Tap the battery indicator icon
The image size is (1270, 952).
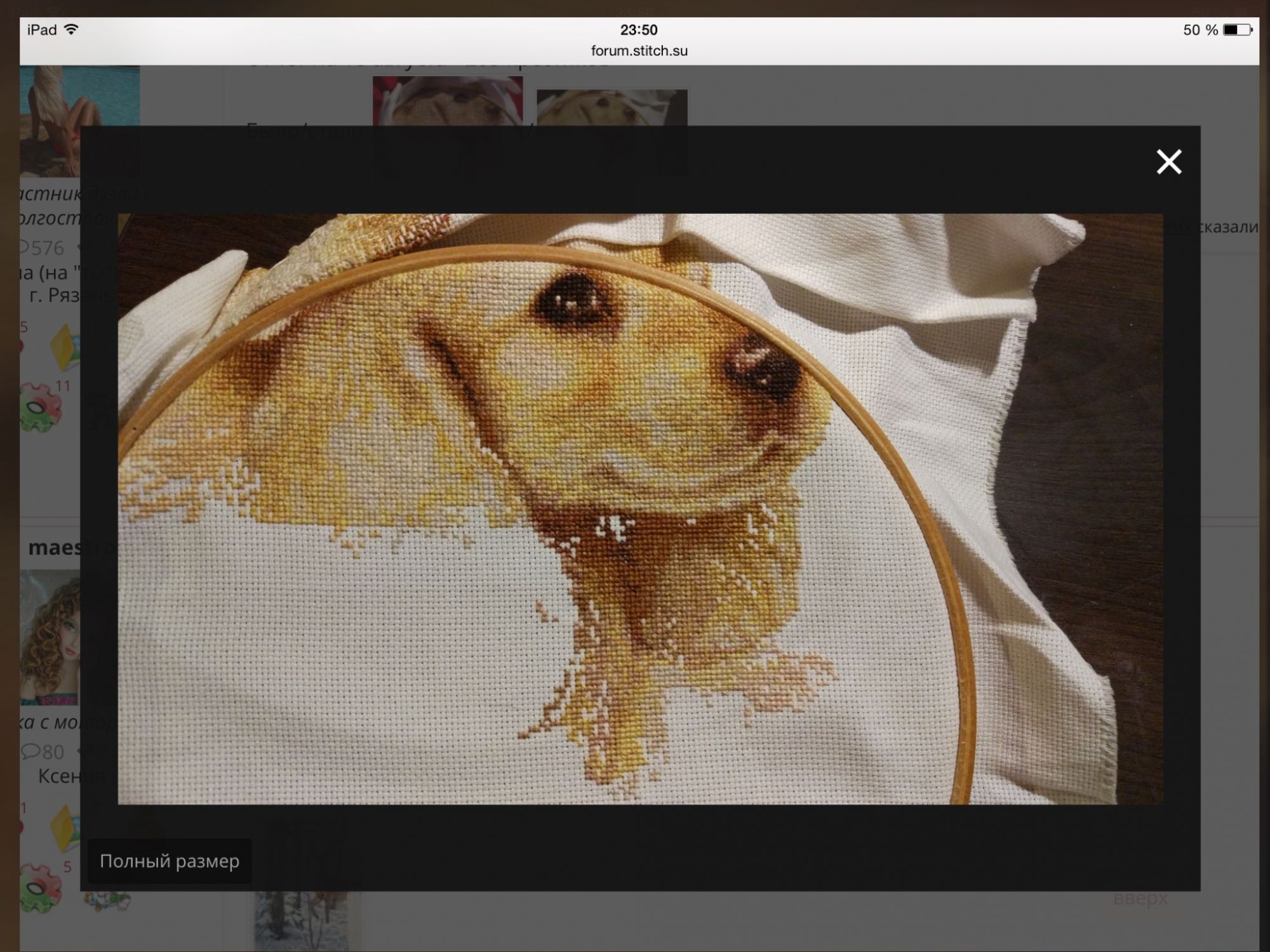(x=1237, y=30)
